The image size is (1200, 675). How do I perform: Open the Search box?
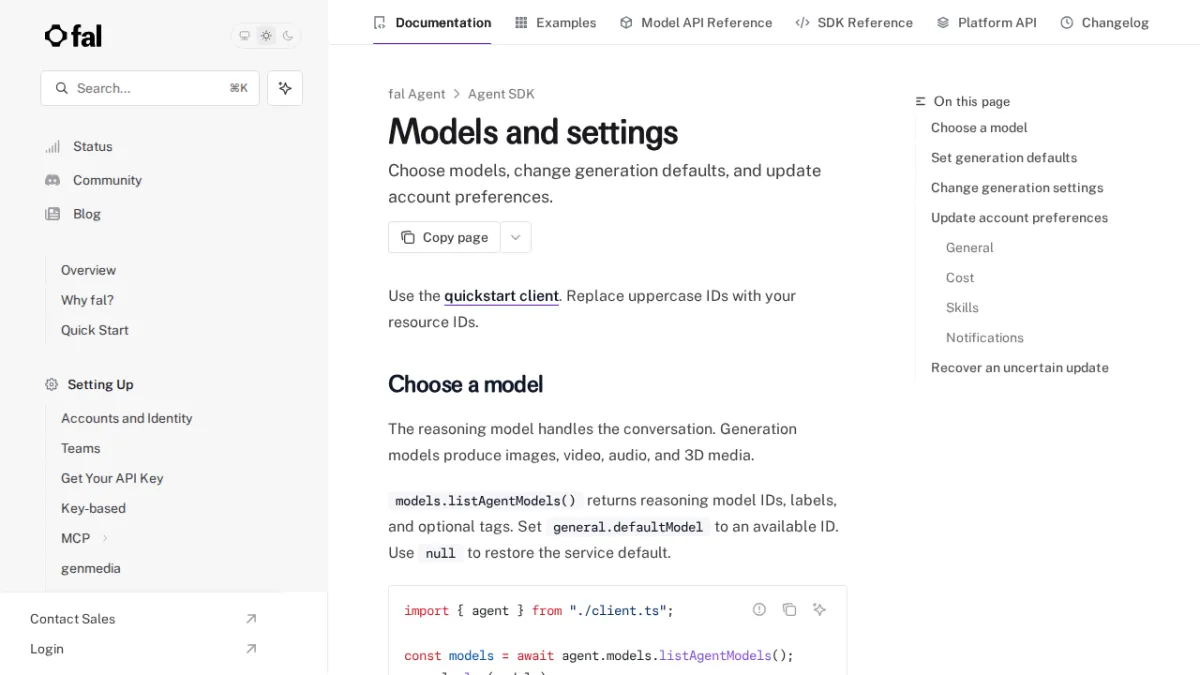point(150,88)
